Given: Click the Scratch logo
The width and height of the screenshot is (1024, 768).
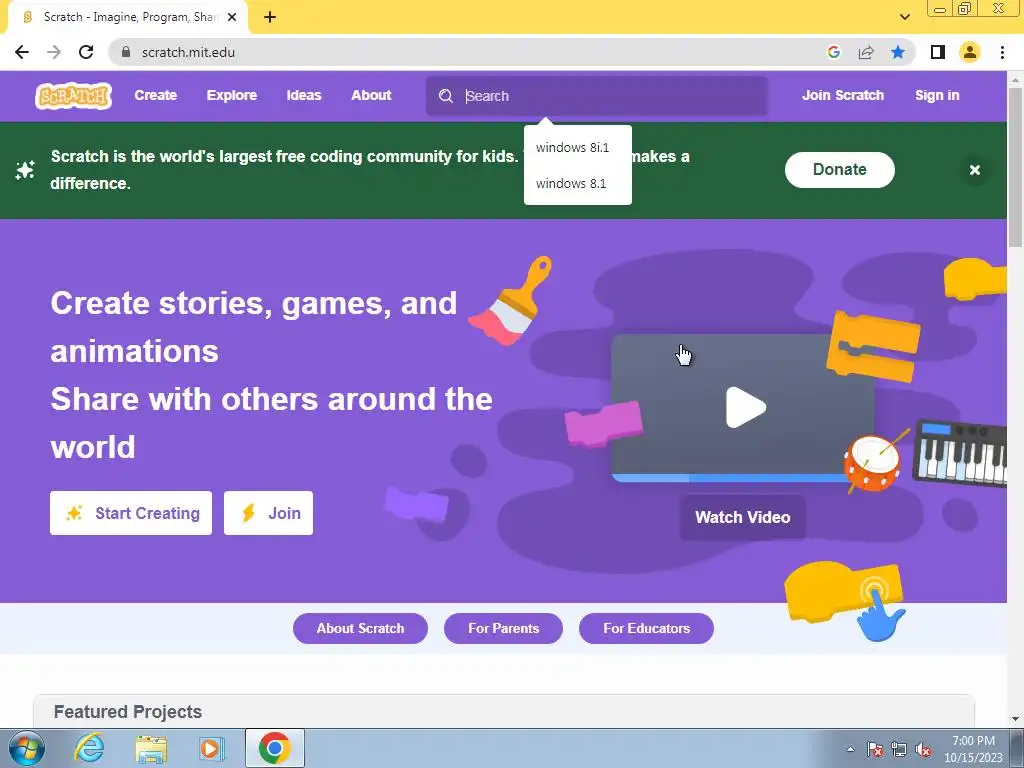Looking at the screenshot, I should 73,96.
